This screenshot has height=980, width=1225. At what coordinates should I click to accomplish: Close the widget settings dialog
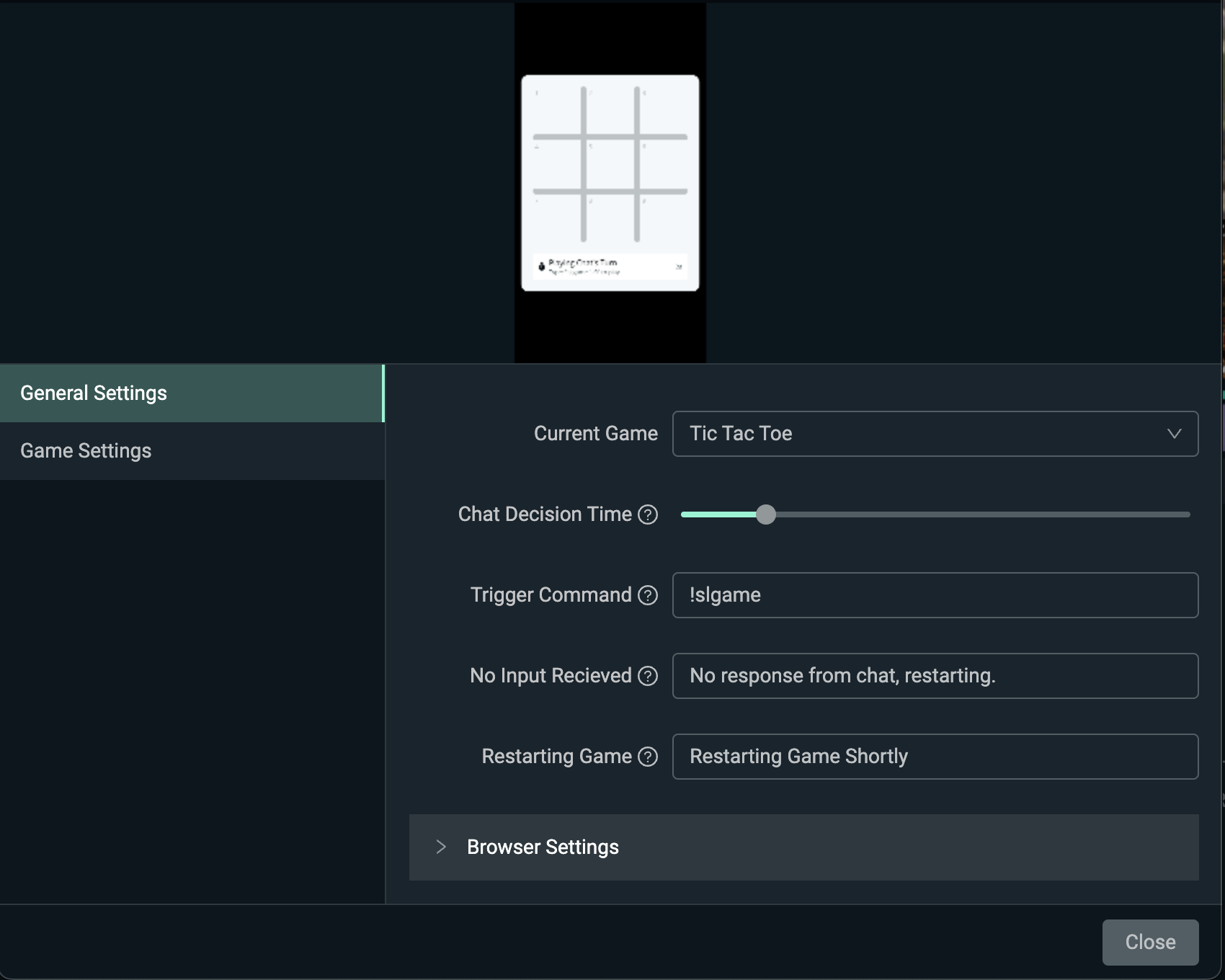tap(1150, 942)
